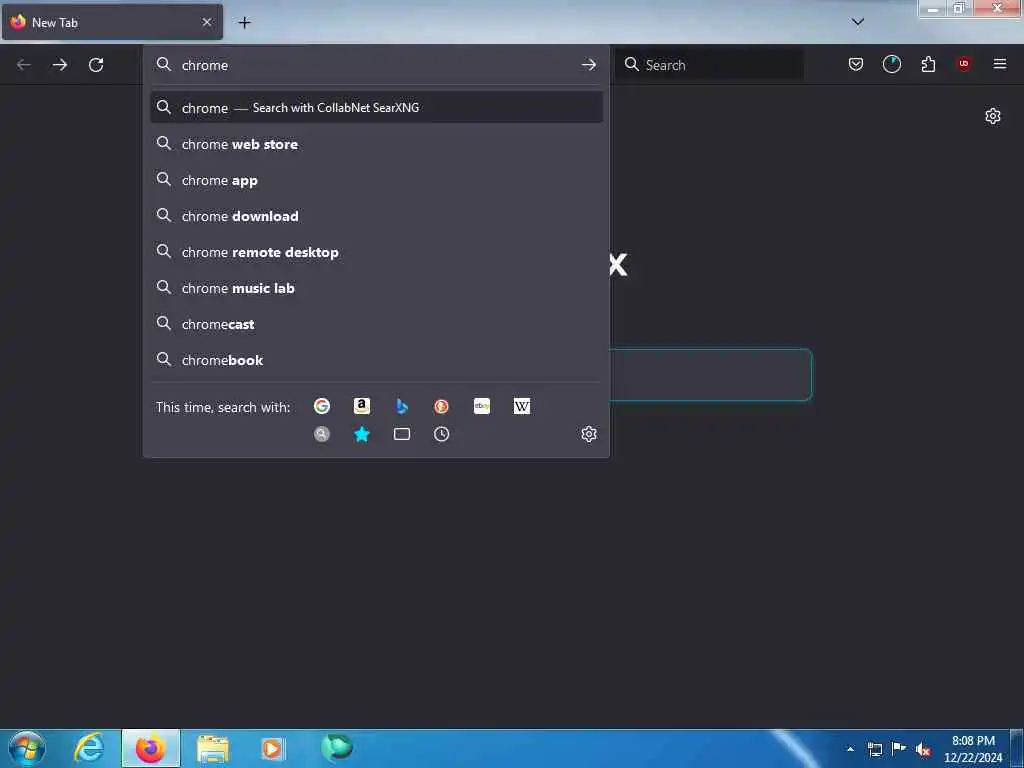Open the clock showing 8:08 PM
This screenshot has height=768, width=1024.
pos(973,749)
